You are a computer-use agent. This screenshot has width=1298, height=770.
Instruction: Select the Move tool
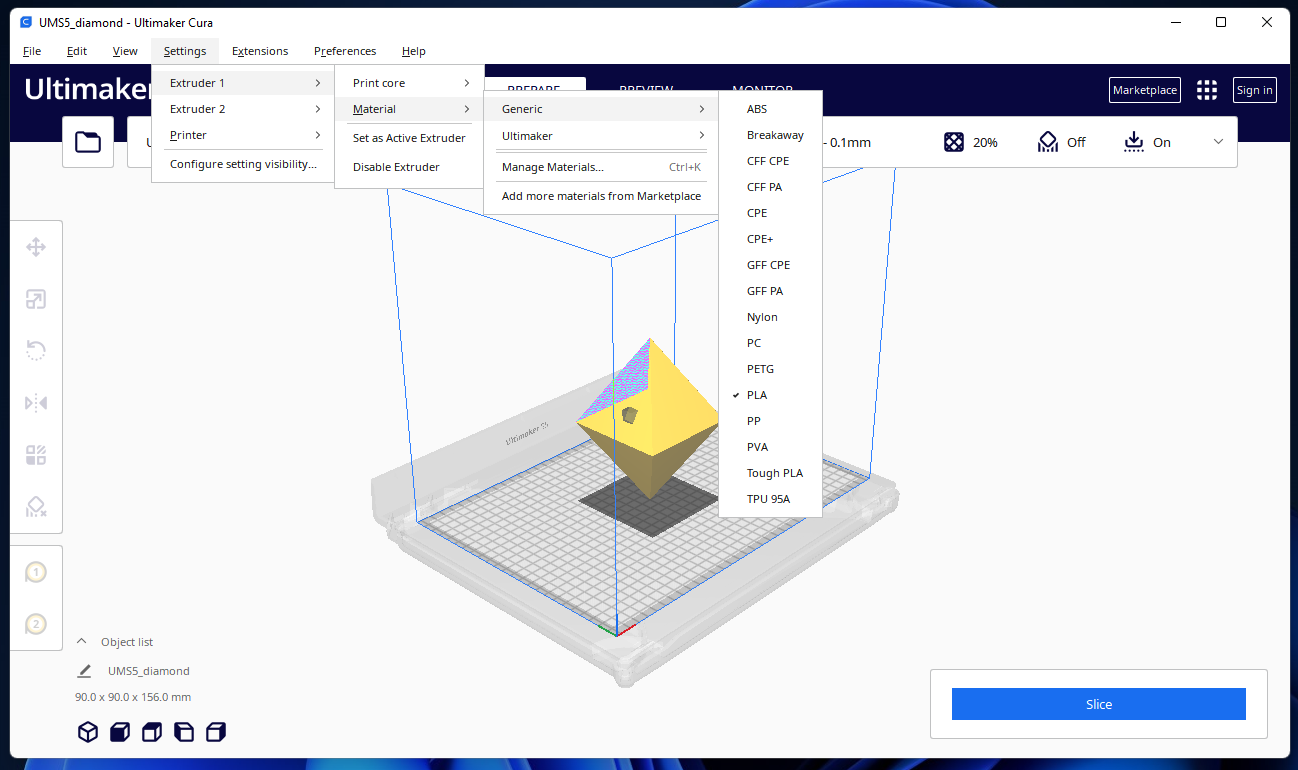pos(36,247)
